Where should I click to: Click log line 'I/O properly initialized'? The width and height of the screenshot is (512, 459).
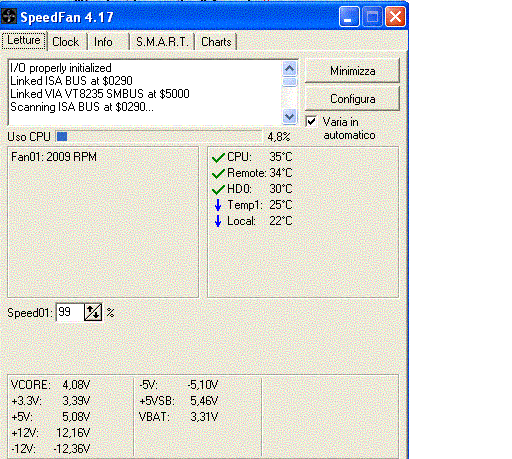(61, 68)
